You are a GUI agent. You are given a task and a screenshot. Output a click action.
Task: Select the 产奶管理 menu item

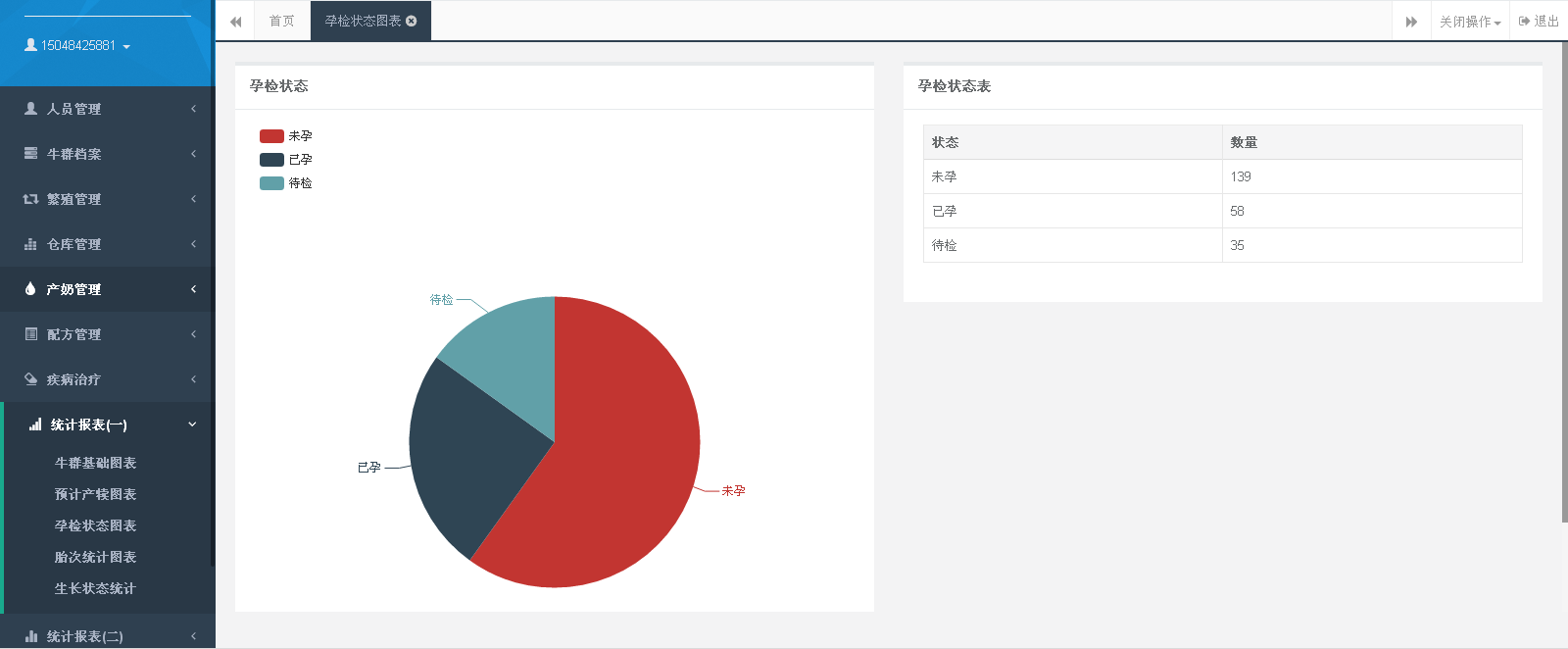[x=107, y=289]
